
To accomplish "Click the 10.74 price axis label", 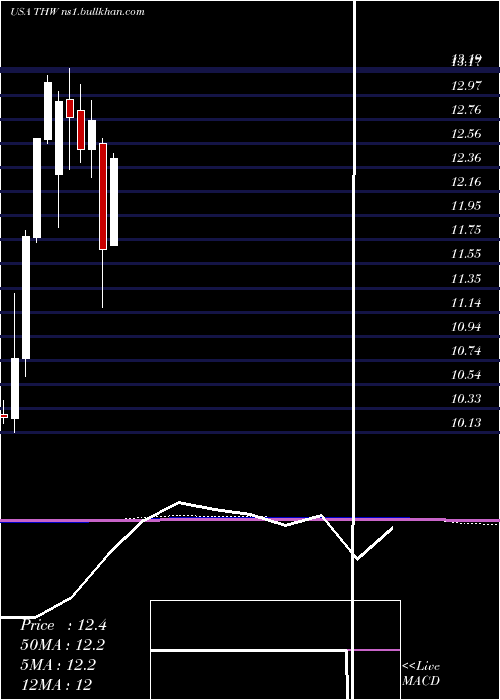I will point(467,351).
